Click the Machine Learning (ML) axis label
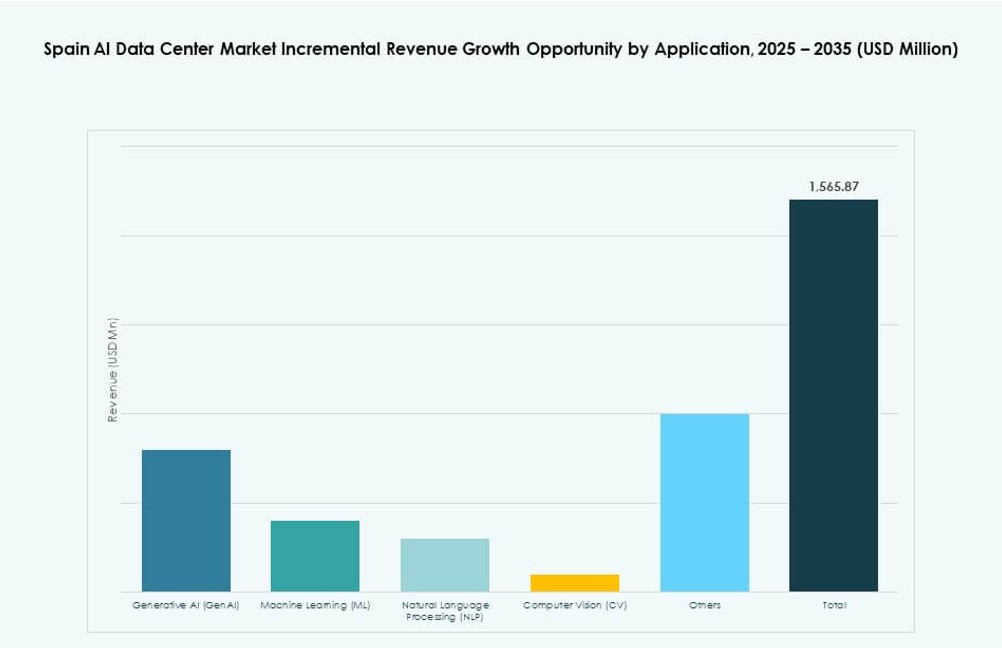This screenshot has height=648, width=1002. (x=316, y=604)
